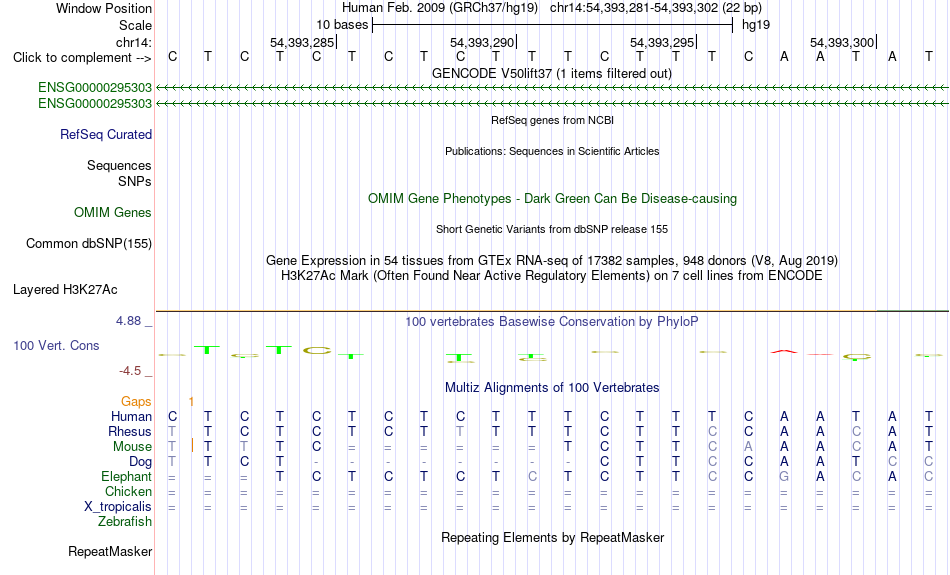
Task: Click the -4.5 PhyloP lower limit value
Action: click(x=130, y=370)
